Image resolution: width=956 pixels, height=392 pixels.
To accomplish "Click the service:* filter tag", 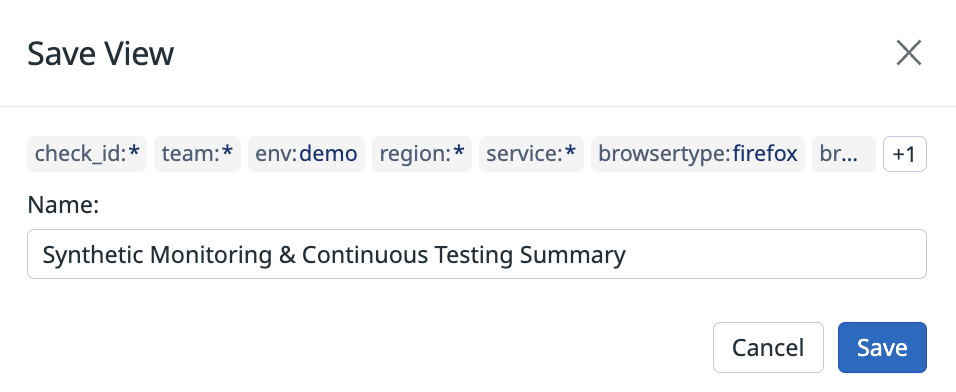I will (532, 154).
